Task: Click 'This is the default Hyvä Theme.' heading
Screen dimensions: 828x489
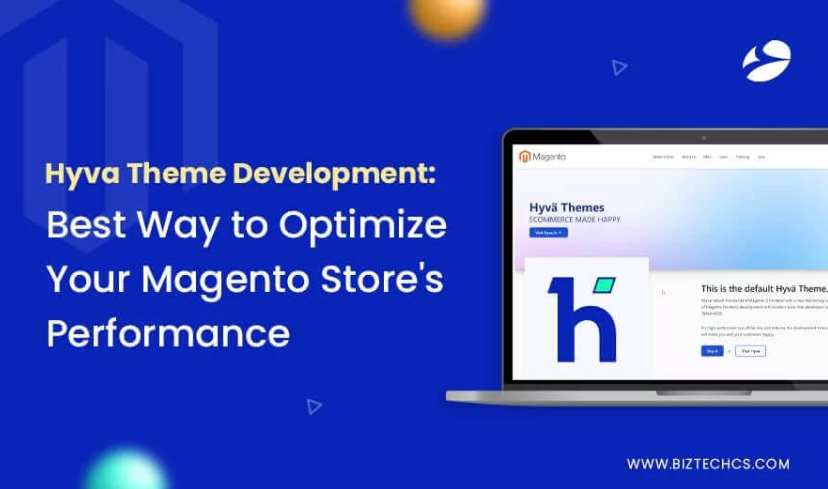Action: tap(764, 289)
